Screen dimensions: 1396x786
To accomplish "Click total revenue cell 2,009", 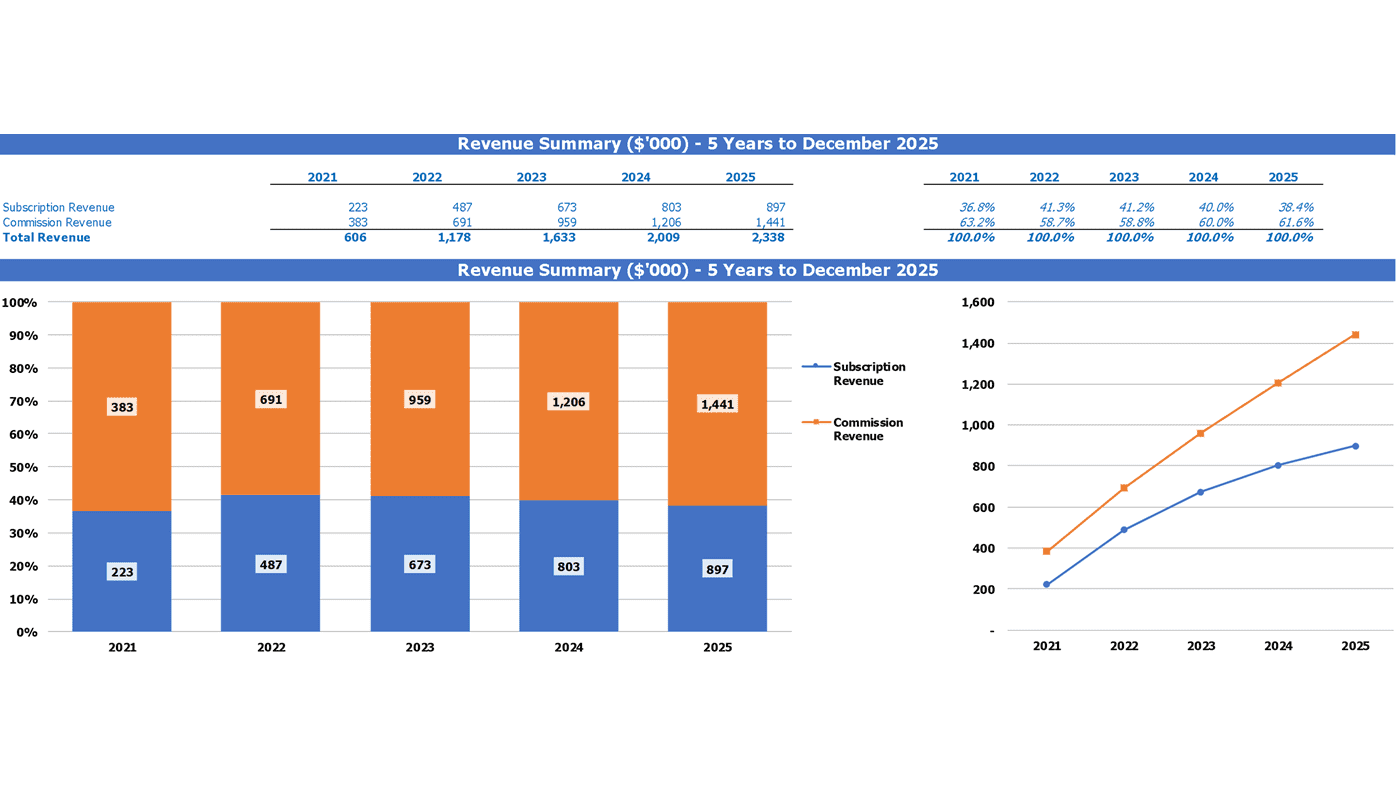I will click(x=663, y=237).
